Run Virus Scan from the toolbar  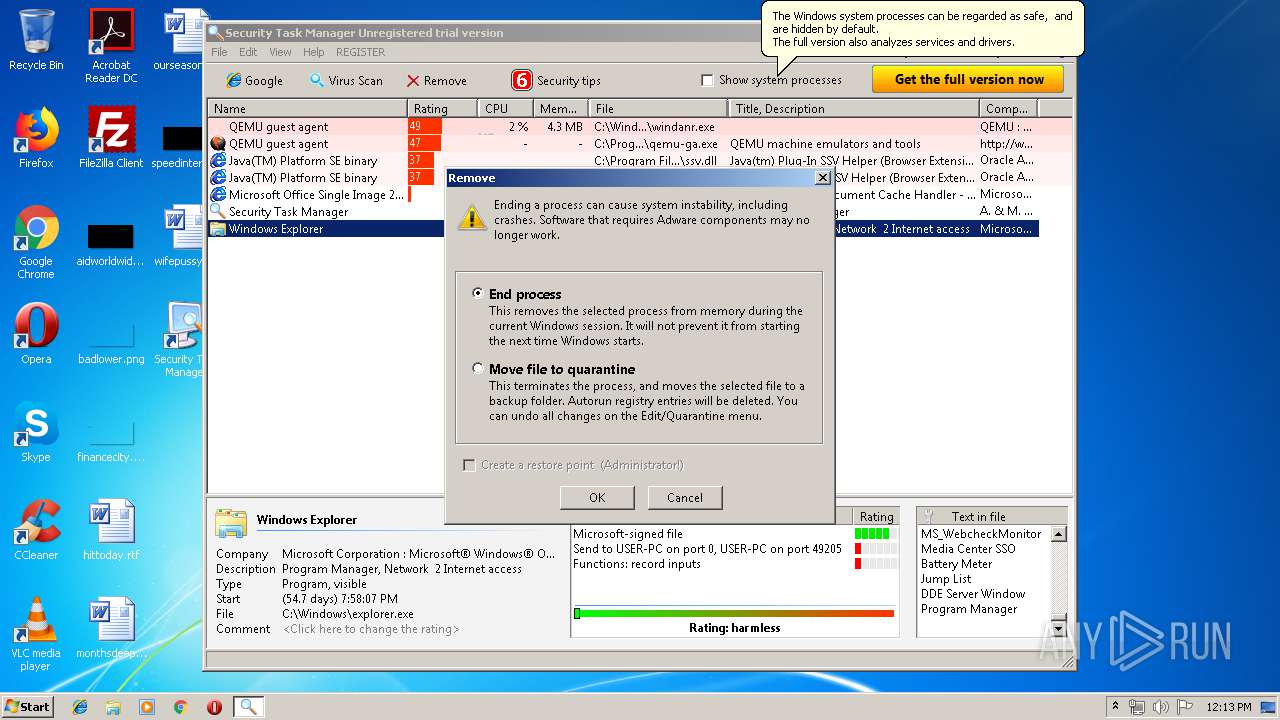coord(345,80)
